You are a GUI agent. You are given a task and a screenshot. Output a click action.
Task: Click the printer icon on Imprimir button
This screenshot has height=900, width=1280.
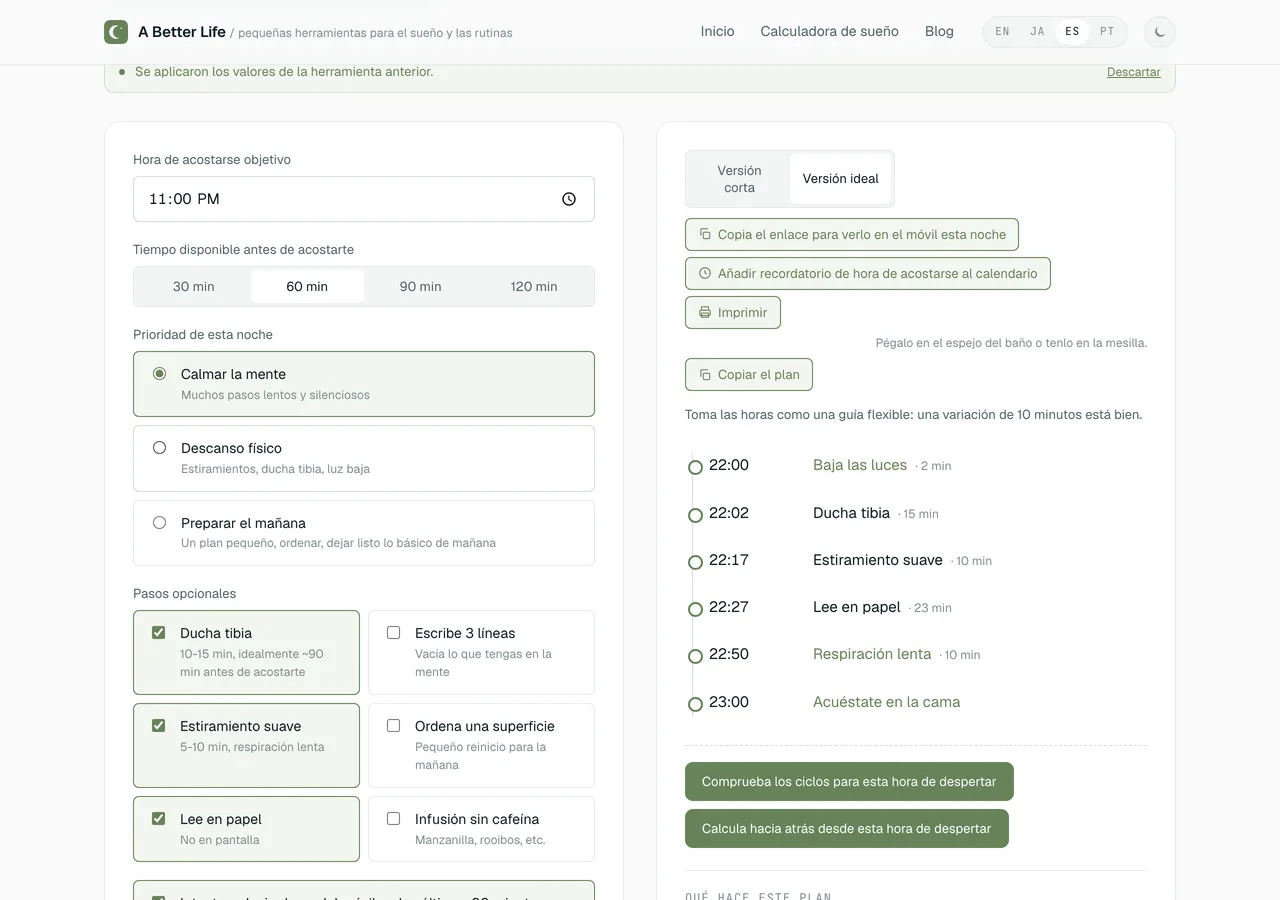click(x=705, y=313)
